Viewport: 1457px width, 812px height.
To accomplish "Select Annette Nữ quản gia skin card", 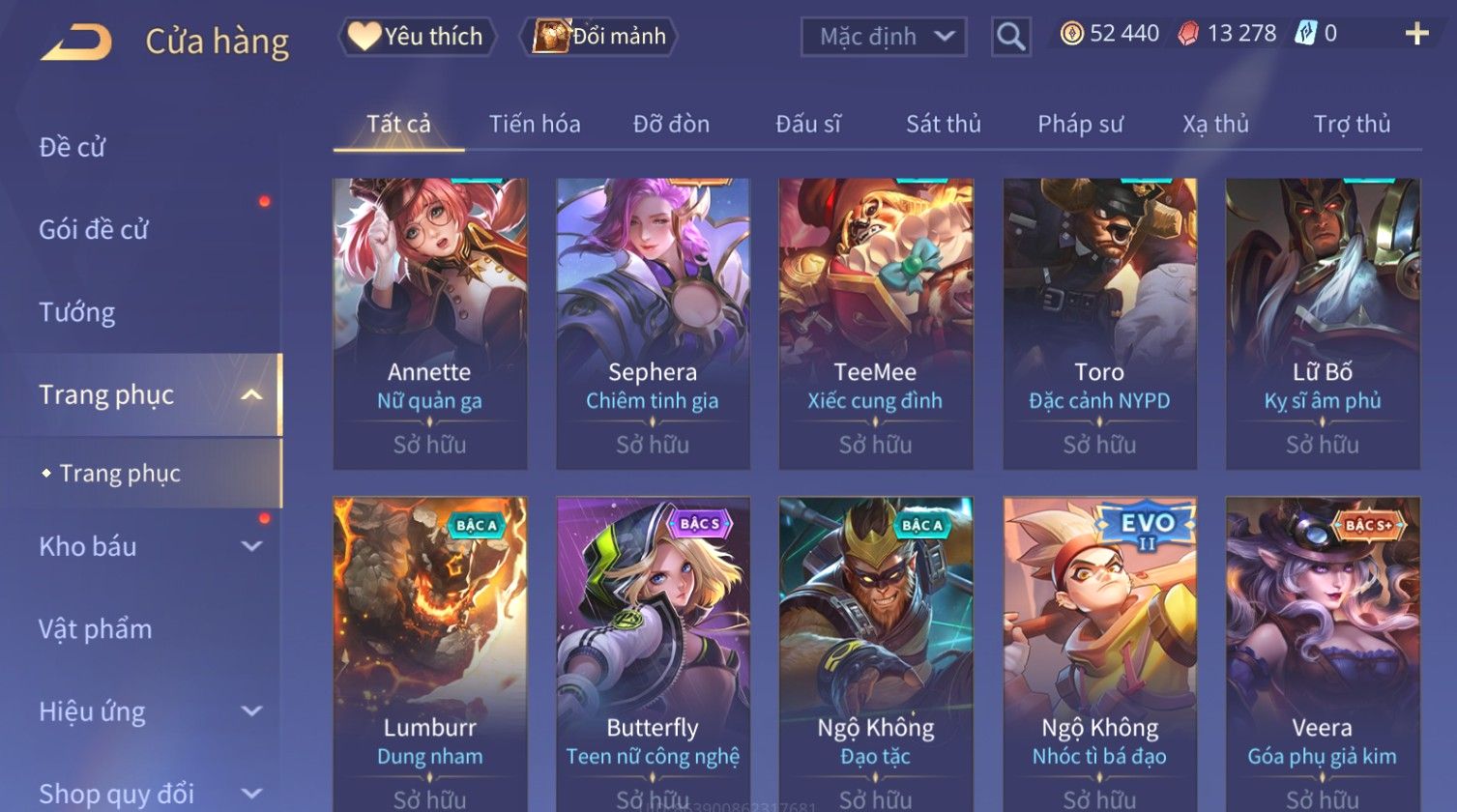I will tap(430, 324).
